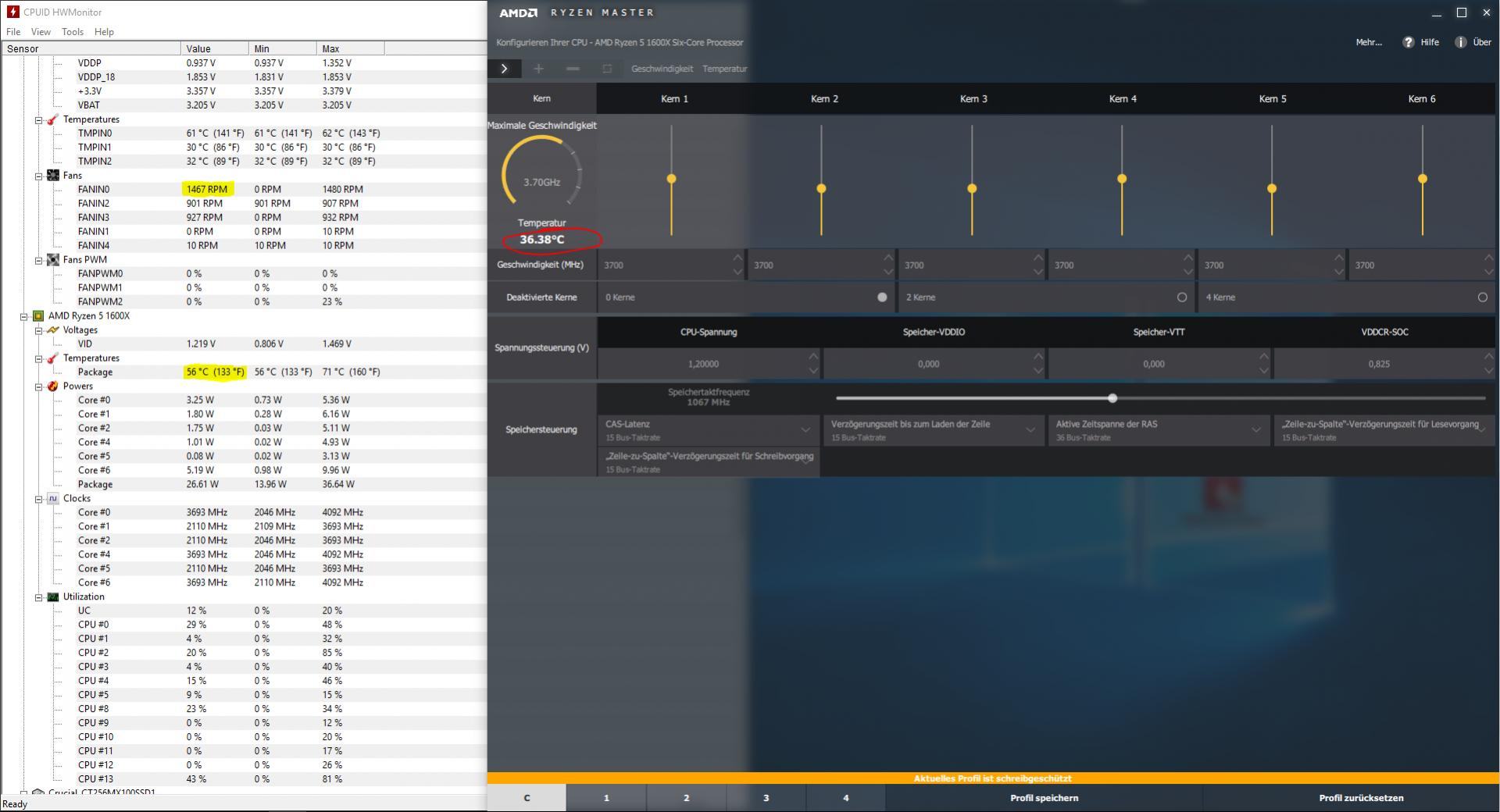Select the 2 Kerne deactivated cores option
This screenshot has width=1500, height=812.
[x=1182, y=297]
